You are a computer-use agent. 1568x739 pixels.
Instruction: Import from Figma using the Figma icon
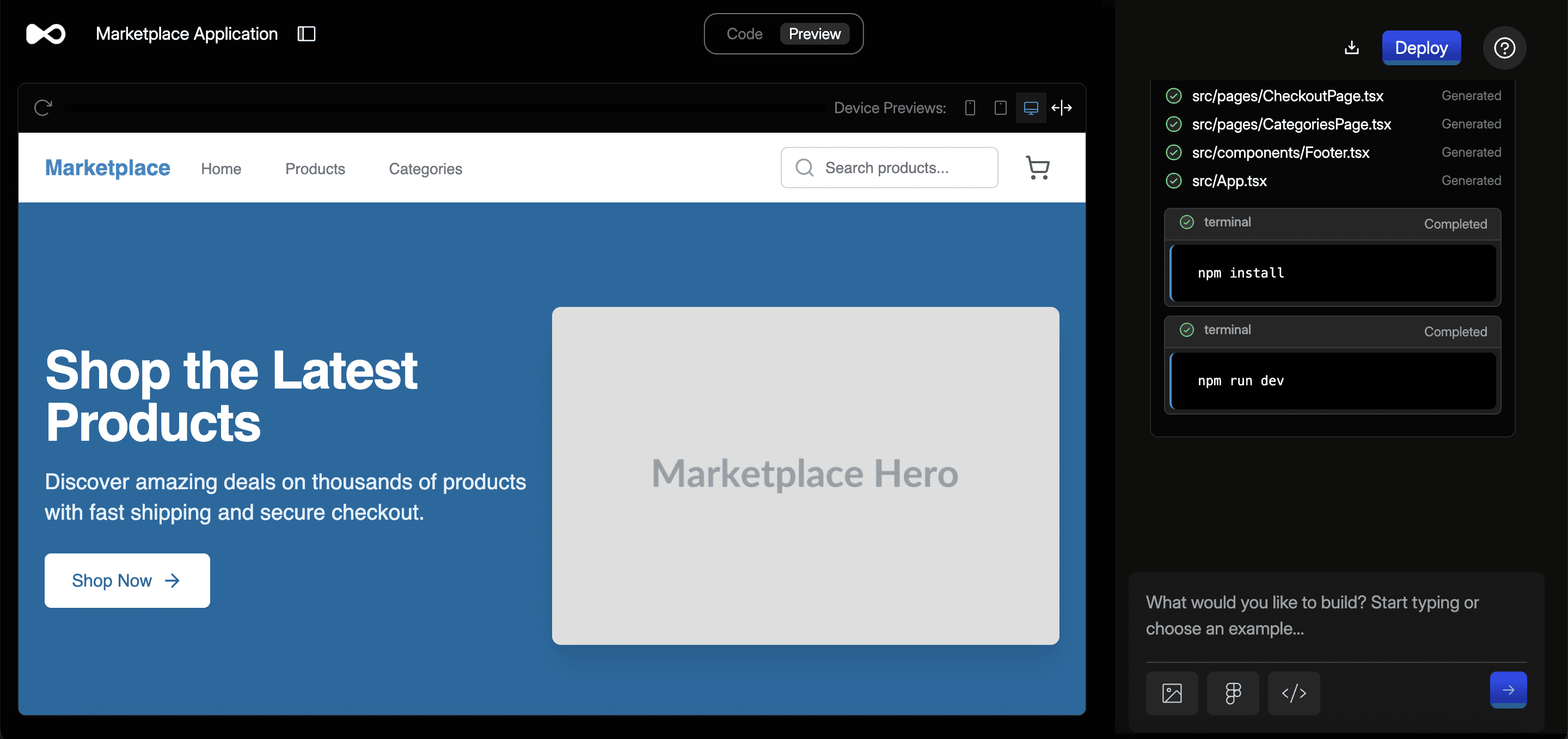click(1233, 693)
